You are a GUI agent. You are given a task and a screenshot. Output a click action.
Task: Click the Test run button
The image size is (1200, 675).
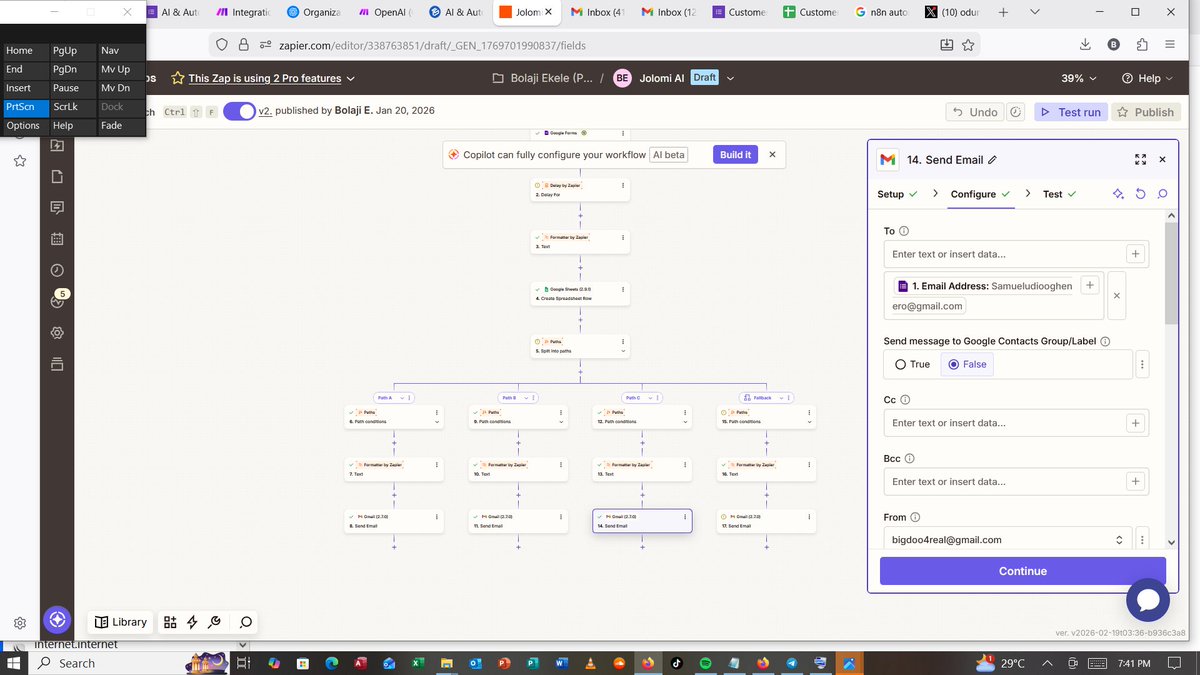click(1070, 112)
